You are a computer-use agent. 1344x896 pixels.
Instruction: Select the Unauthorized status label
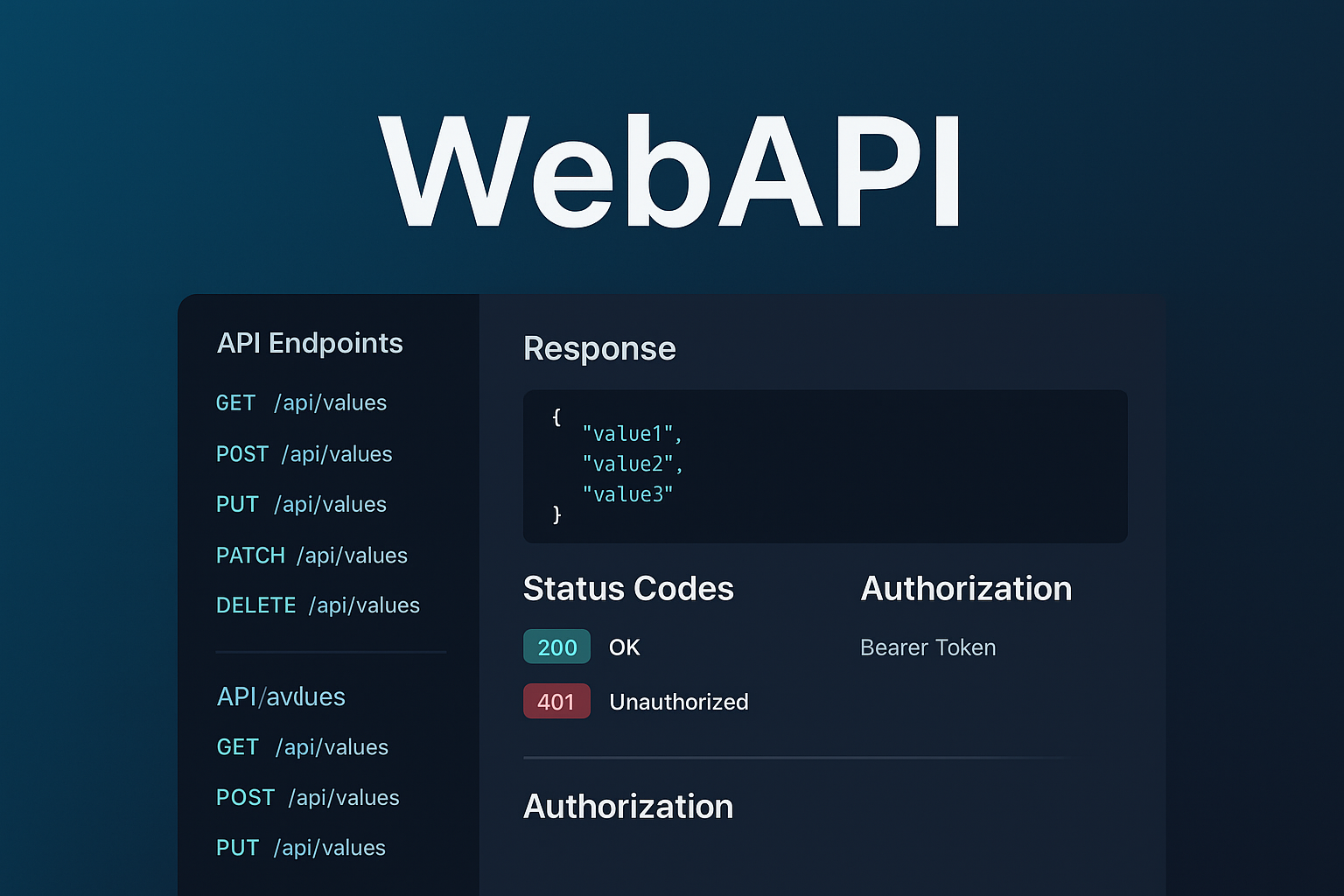[x=679, y=702]
